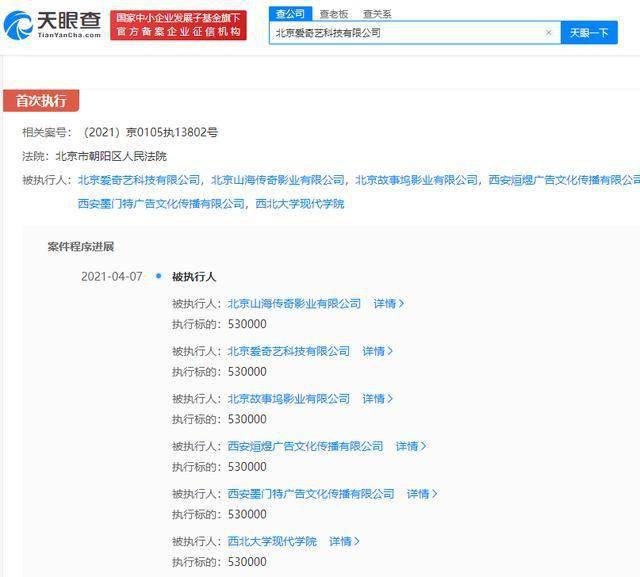Click the 首次执行 red label
Screen dimensions: 640x577
point(41,100)
